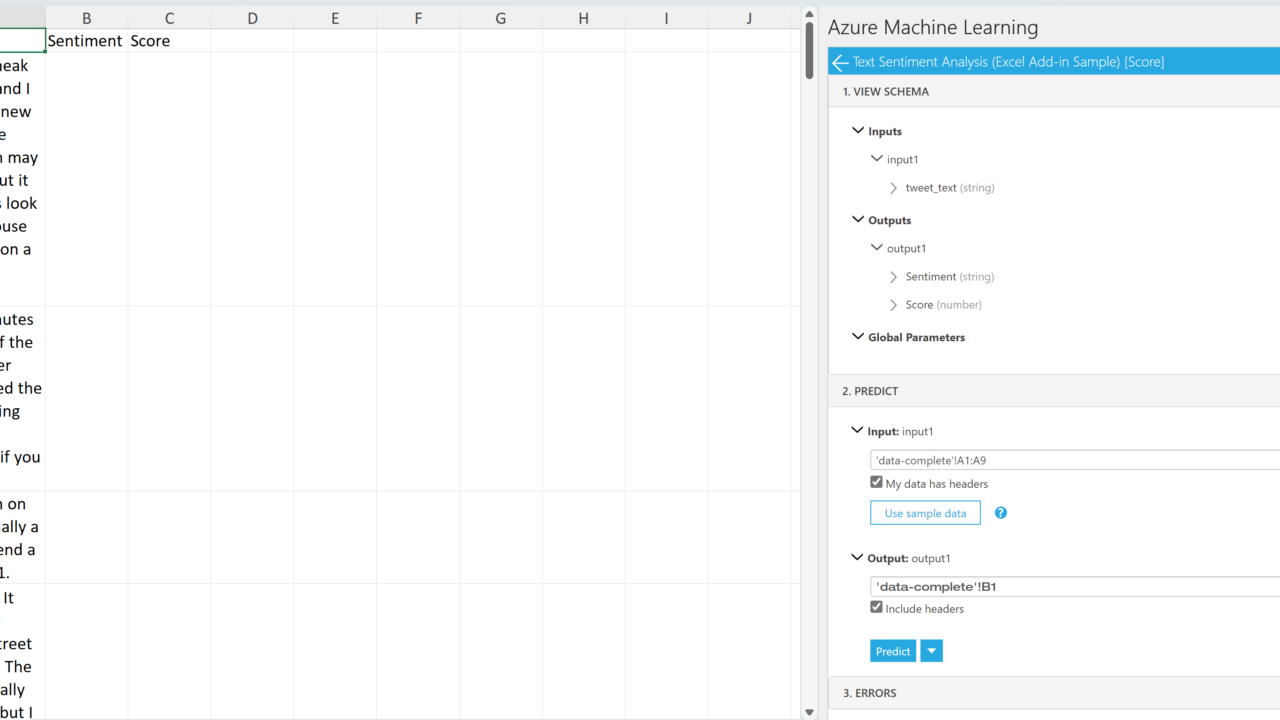1280x720 pixels.
Task: Expand the Sentiment string output node
Action: point(894,277)
